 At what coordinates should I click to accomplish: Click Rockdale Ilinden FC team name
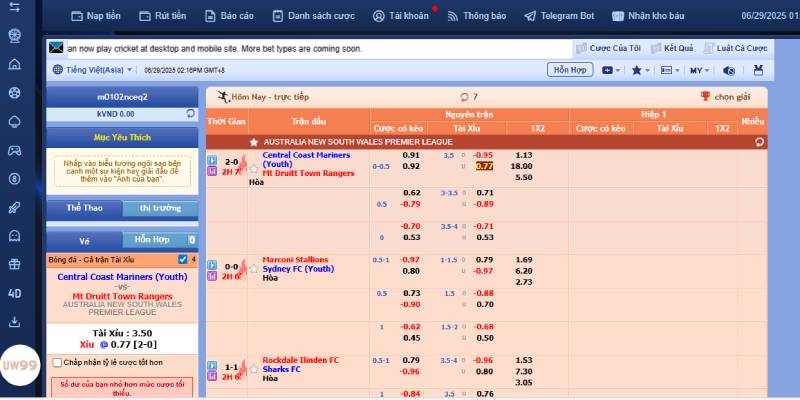click(x=301, y=360)
